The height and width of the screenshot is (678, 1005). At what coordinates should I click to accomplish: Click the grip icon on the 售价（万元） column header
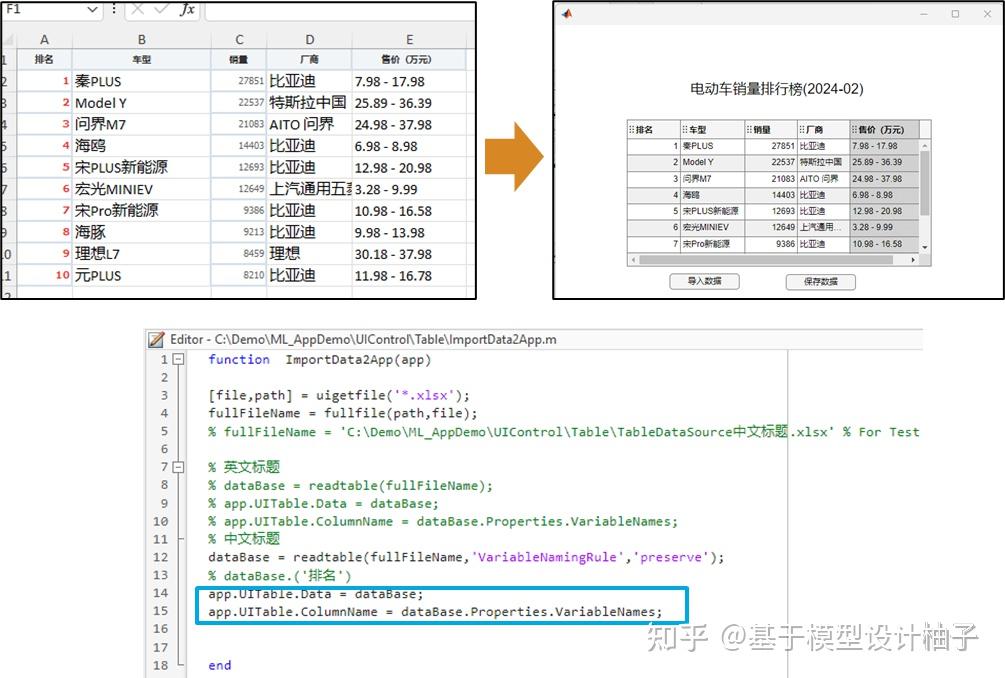(x=854, y=128)
